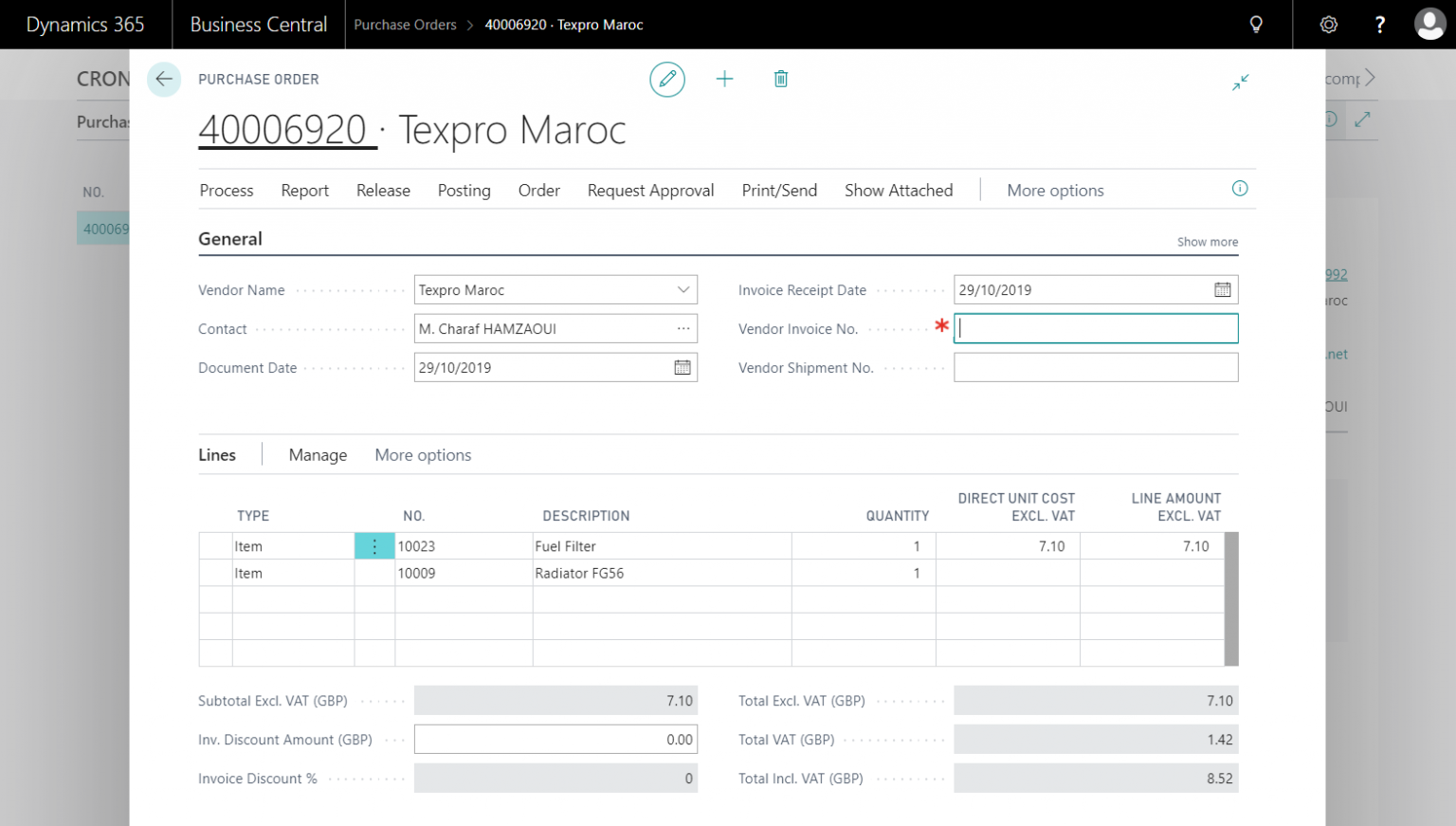Screen dimensions: 1456x826
Task: Open the Invoice Receipt Date calendar picker
Action: (1223, 289)
